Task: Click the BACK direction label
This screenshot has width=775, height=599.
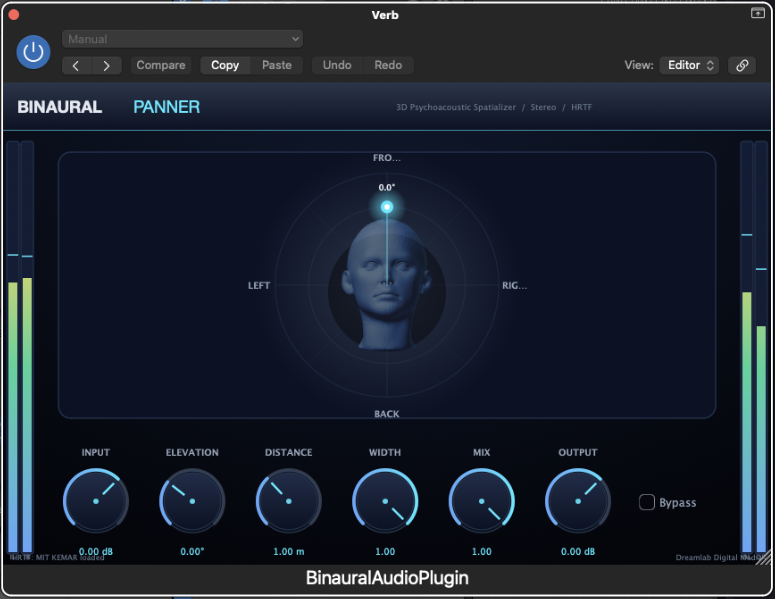Action: pyautogui.click(x=387, y=414)
